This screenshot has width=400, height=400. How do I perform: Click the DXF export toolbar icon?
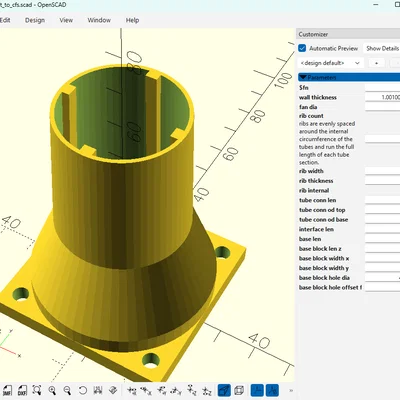click(x=22, y=390)
